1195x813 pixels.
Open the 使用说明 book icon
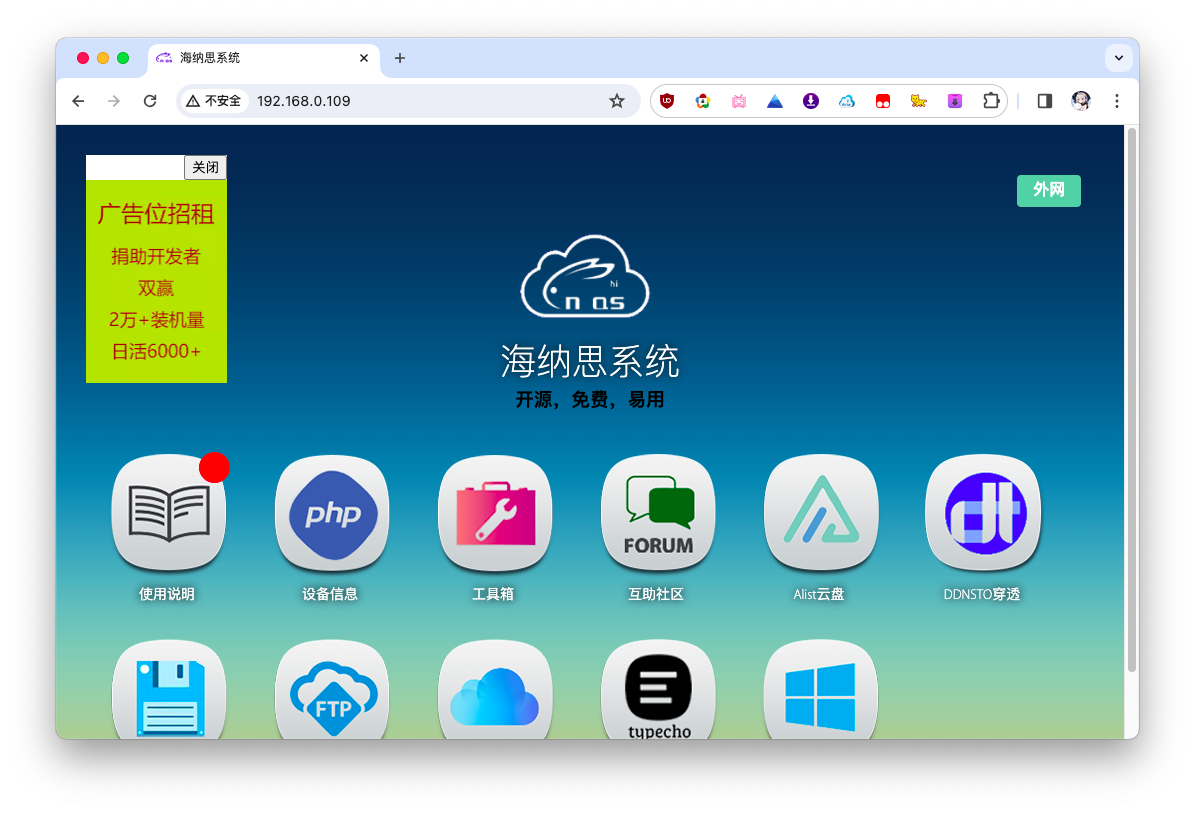click(x=168, y=513)
